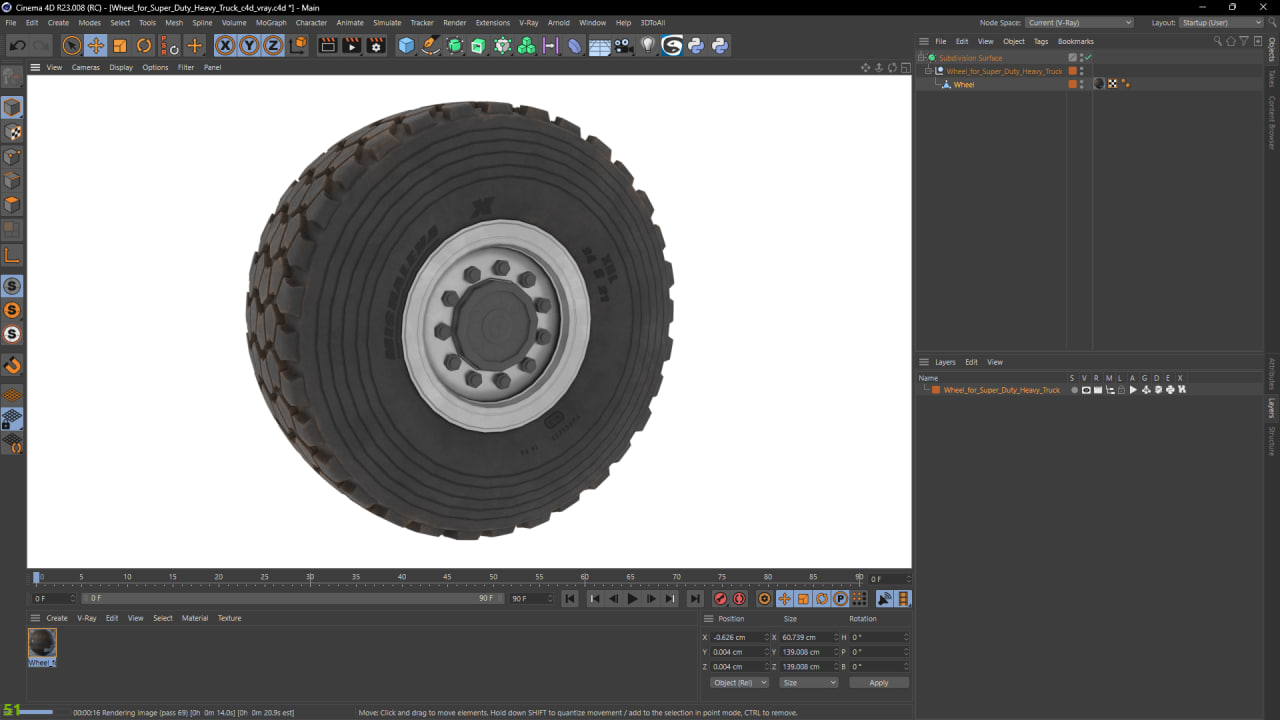The height and width of the screenshot is (720, 1280).
Task: Toggle Autokeying button
Action: [x=740, y=599]
